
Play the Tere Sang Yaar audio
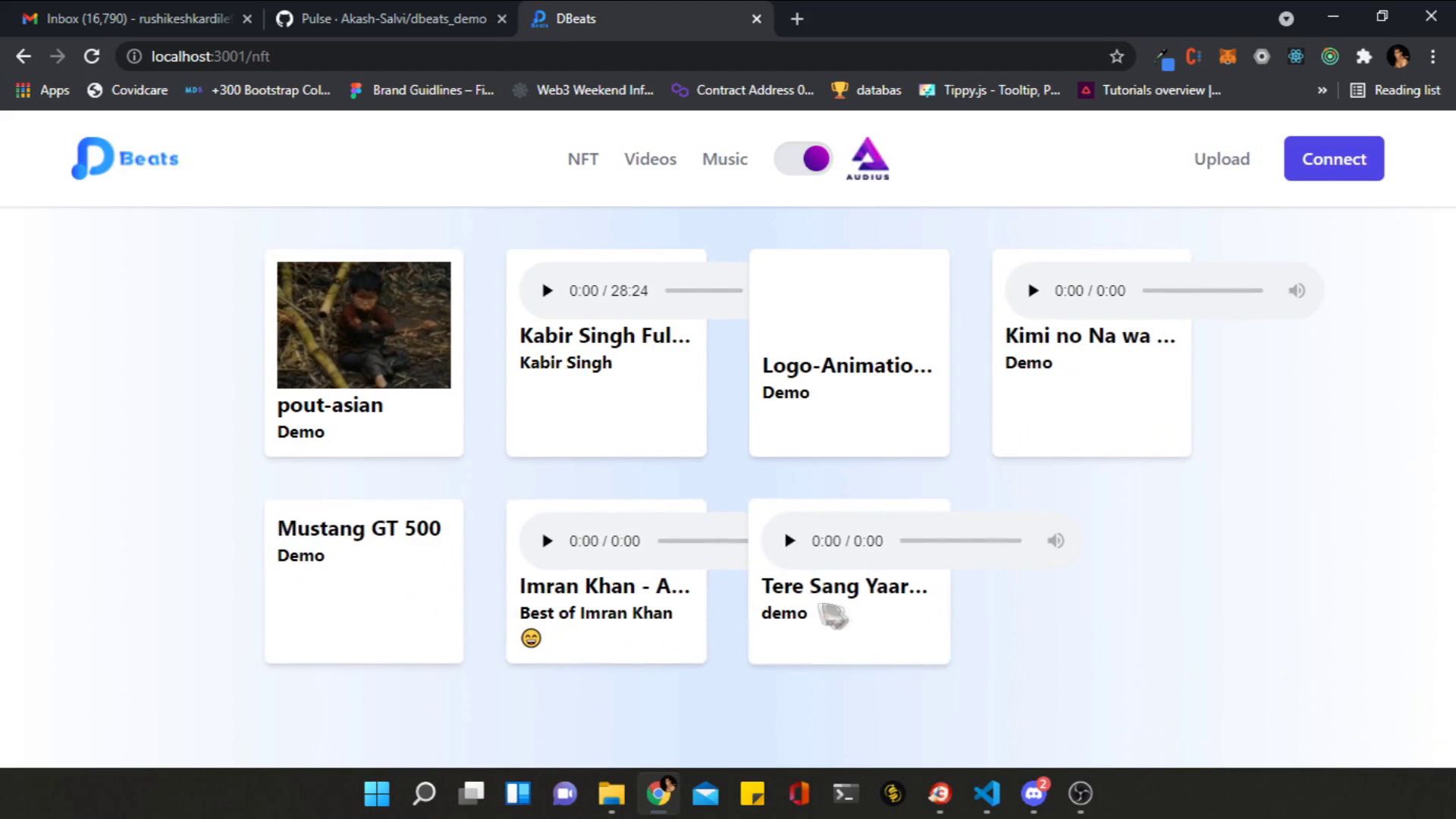tap(789, 541)
